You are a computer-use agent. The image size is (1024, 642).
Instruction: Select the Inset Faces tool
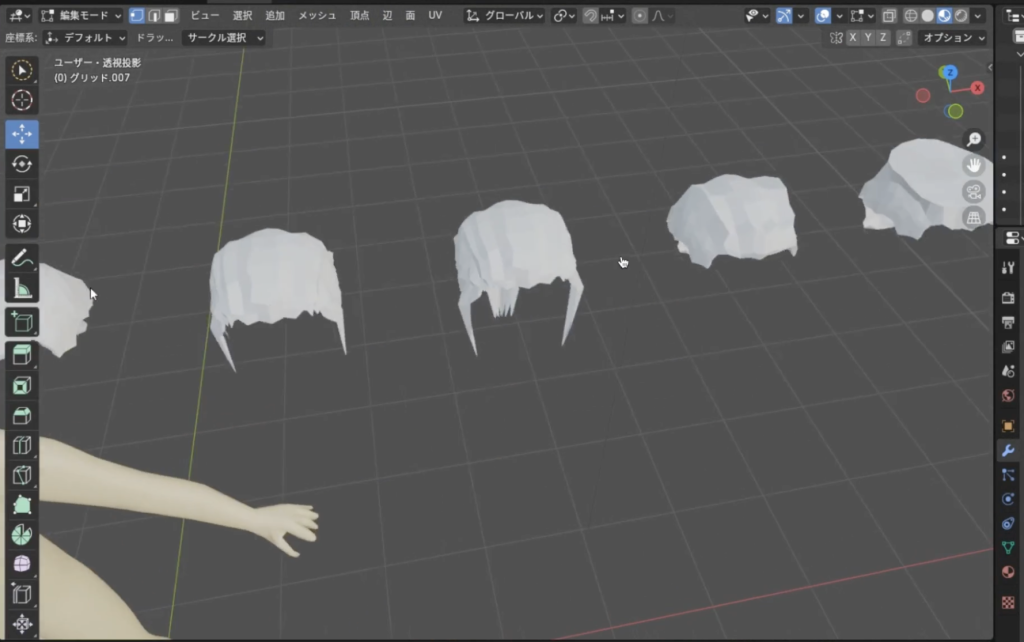[x=22, y=385]
